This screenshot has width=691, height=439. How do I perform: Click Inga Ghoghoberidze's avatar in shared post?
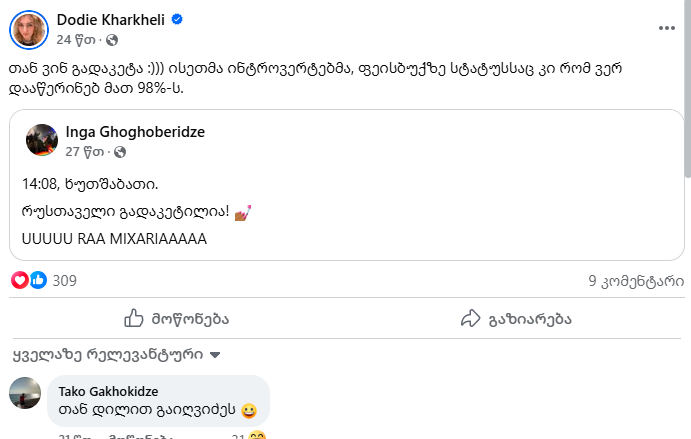click(41, 141)
